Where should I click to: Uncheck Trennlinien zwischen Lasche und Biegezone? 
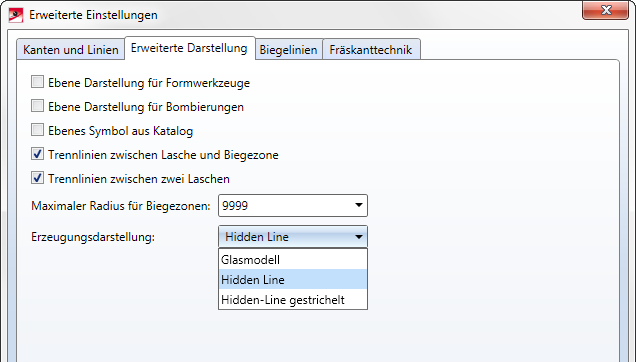(37, 154)
